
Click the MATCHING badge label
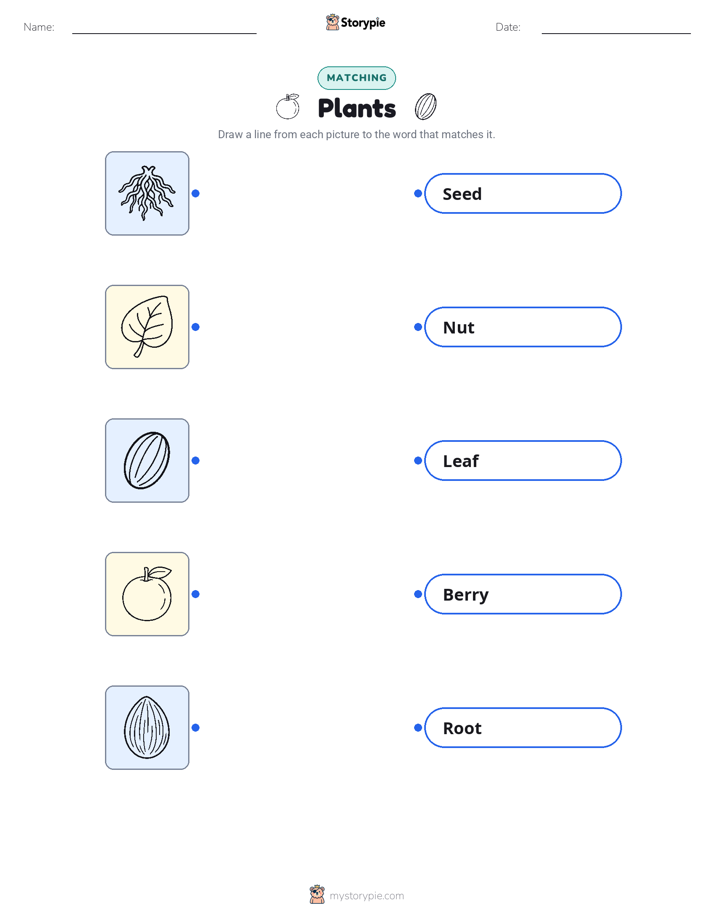[356, 78]
